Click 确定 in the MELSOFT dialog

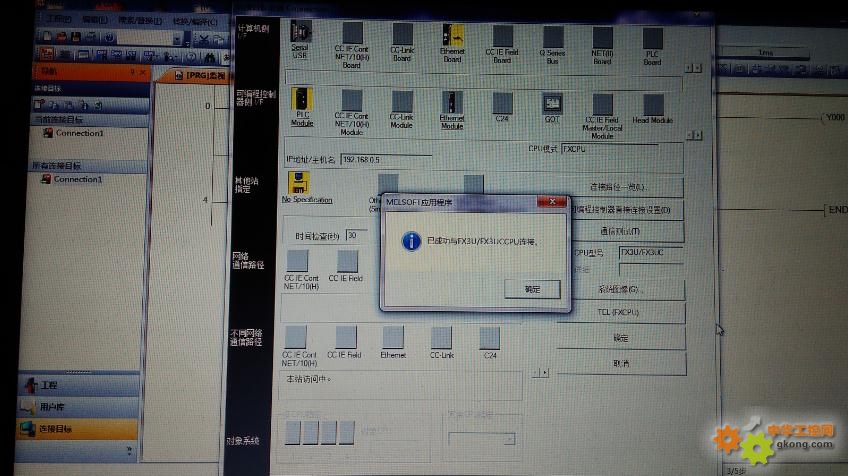[x=532, y=289]
